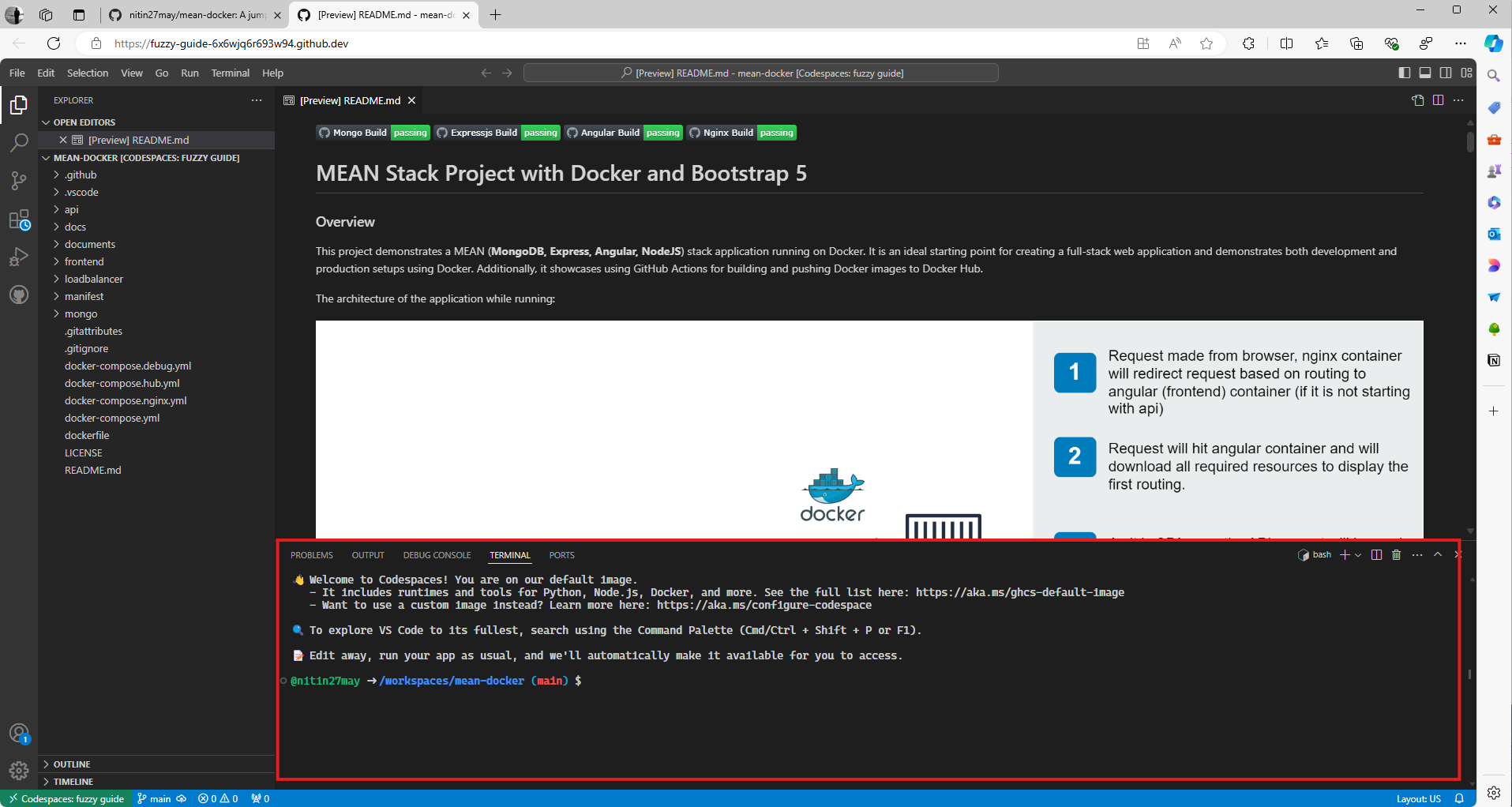Click the Expressjs Build passing badge

tap(497, 133)
